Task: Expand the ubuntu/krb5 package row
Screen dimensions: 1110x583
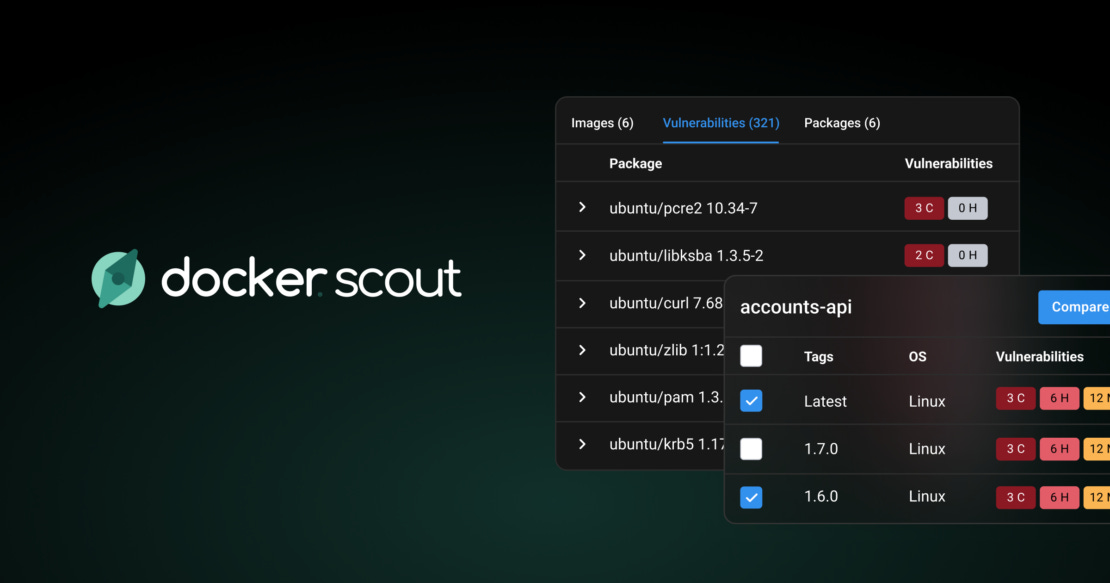Action: (x=584, y=444)
